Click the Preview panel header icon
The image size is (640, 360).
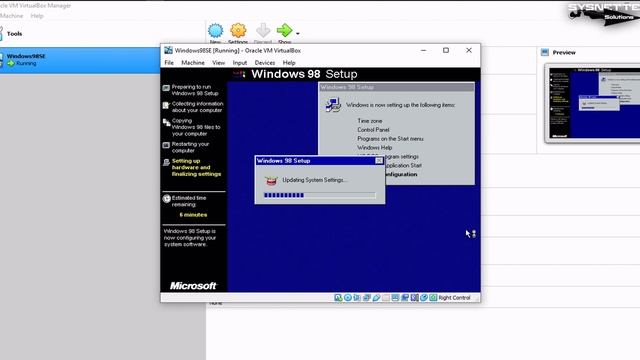[545, 52]
